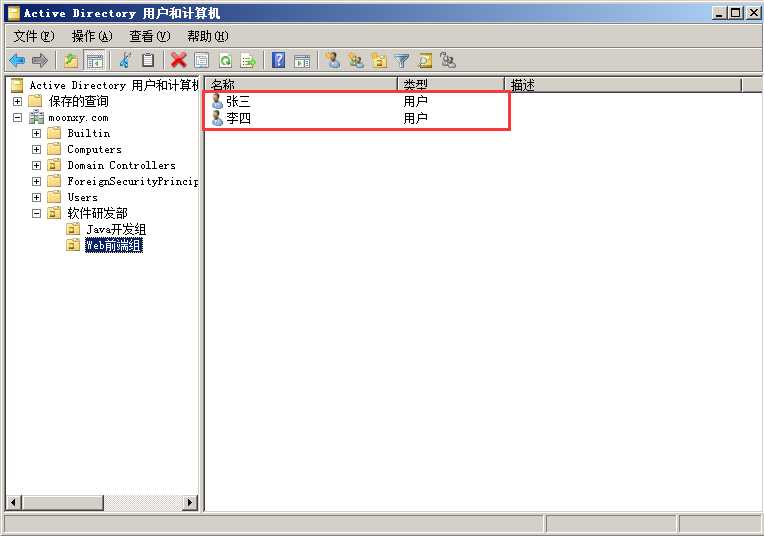Select the Web前端组 organizational unit
This screenshot has width=764, height=536.
114,245
